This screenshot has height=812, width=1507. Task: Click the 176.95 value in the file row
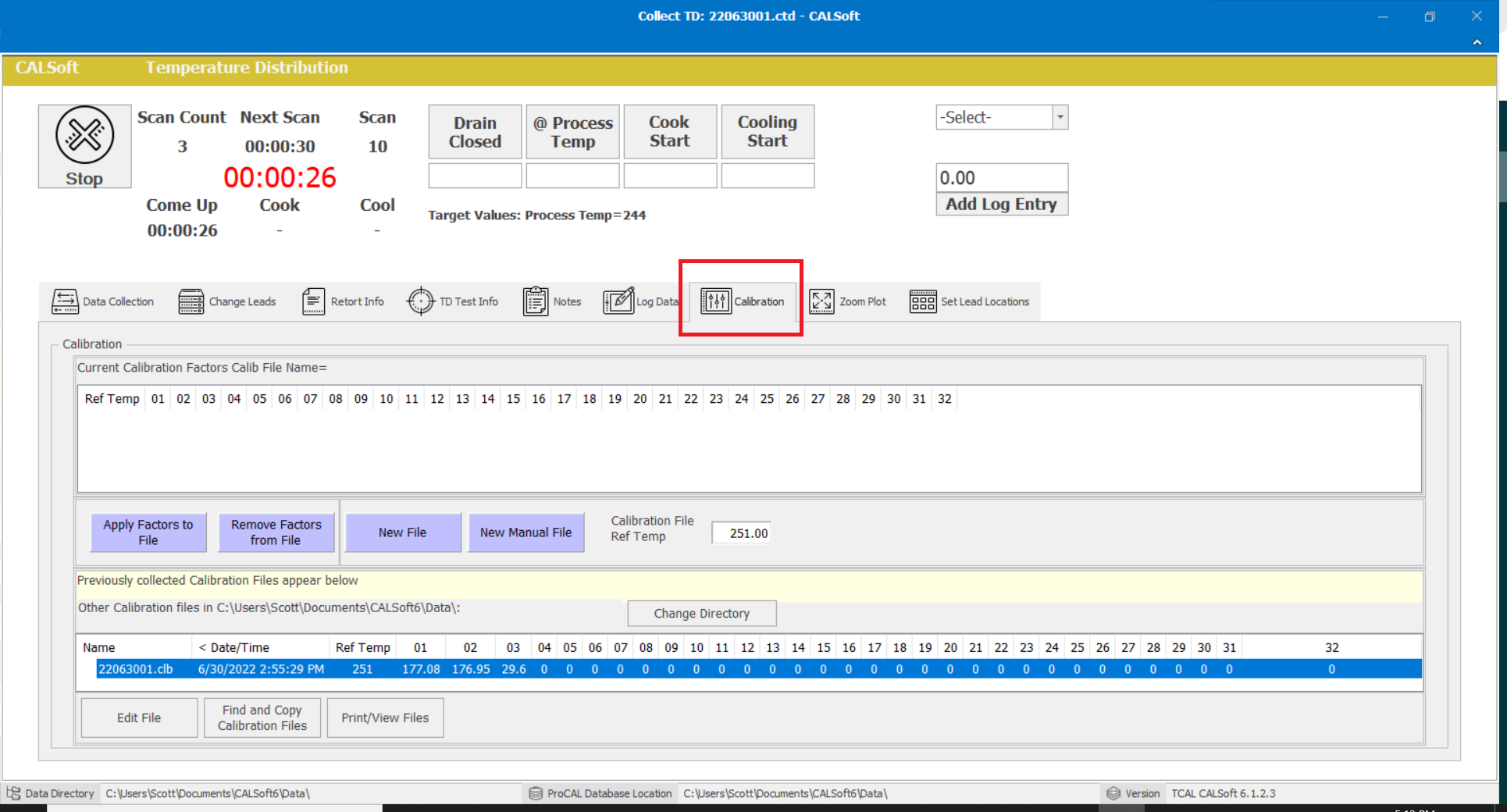[x=471, y=669]
